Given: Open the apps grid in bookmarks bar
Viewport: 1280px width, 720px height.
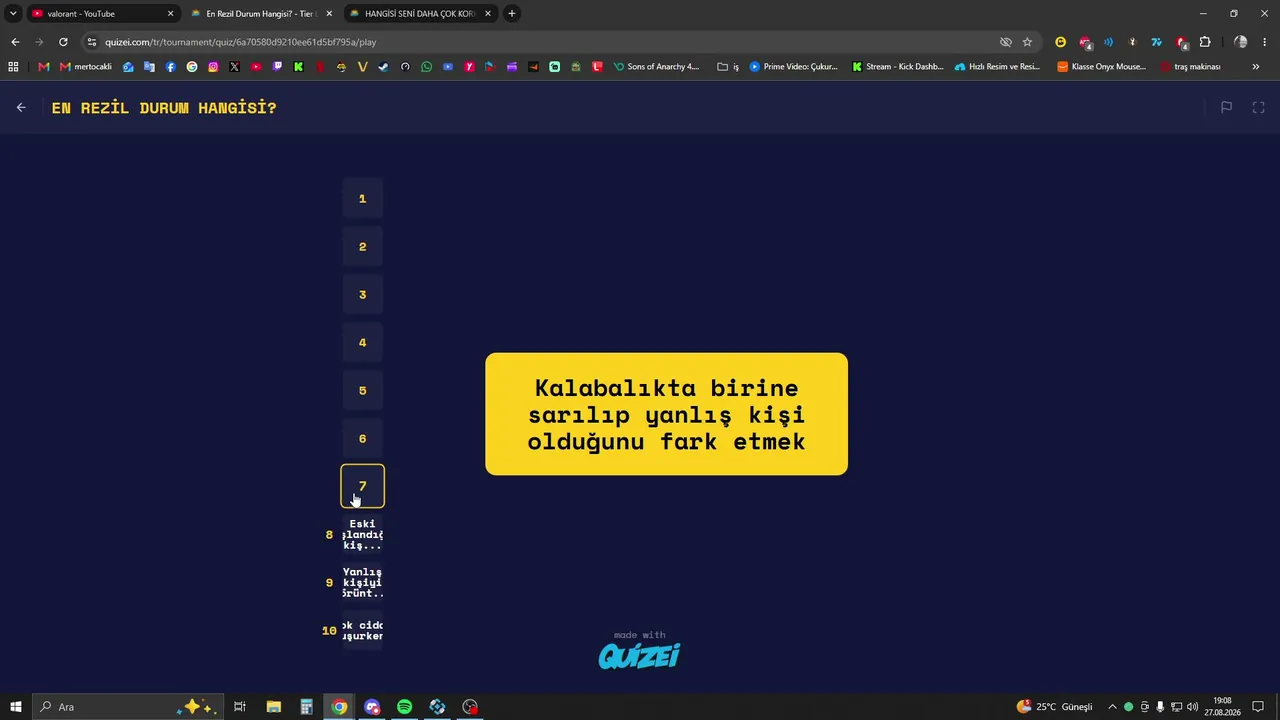Looking at the screenshot, I should 13,67.
